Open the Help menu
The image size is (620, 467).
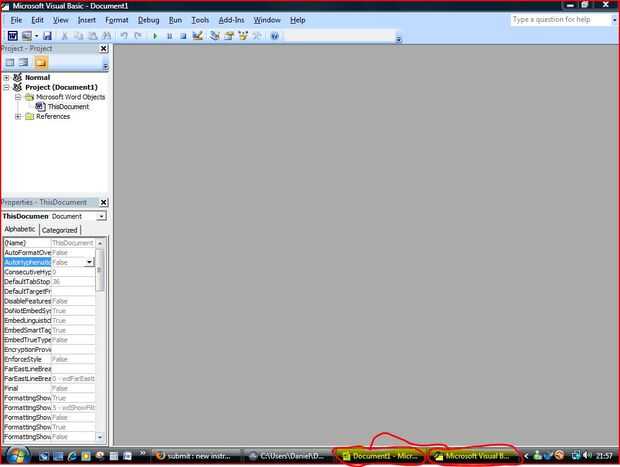pyautogui.click(x=297, y=20)
